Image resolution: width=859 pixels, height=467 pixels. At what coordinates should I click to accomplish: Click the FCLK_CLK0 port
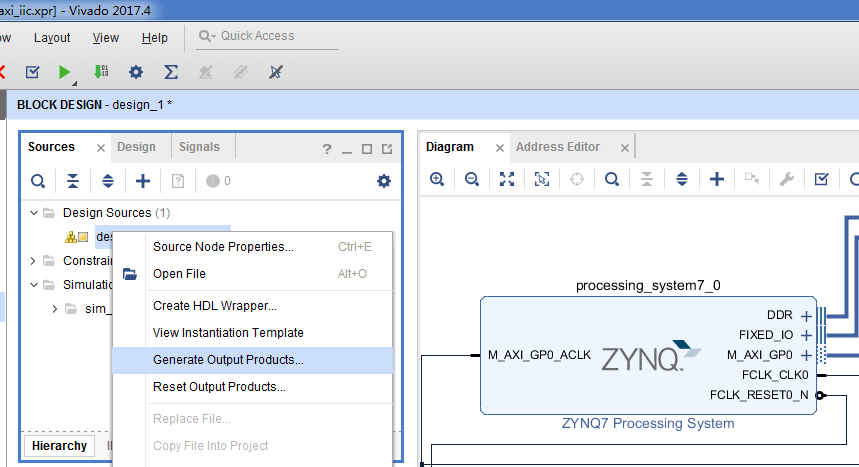coord(775,375)
